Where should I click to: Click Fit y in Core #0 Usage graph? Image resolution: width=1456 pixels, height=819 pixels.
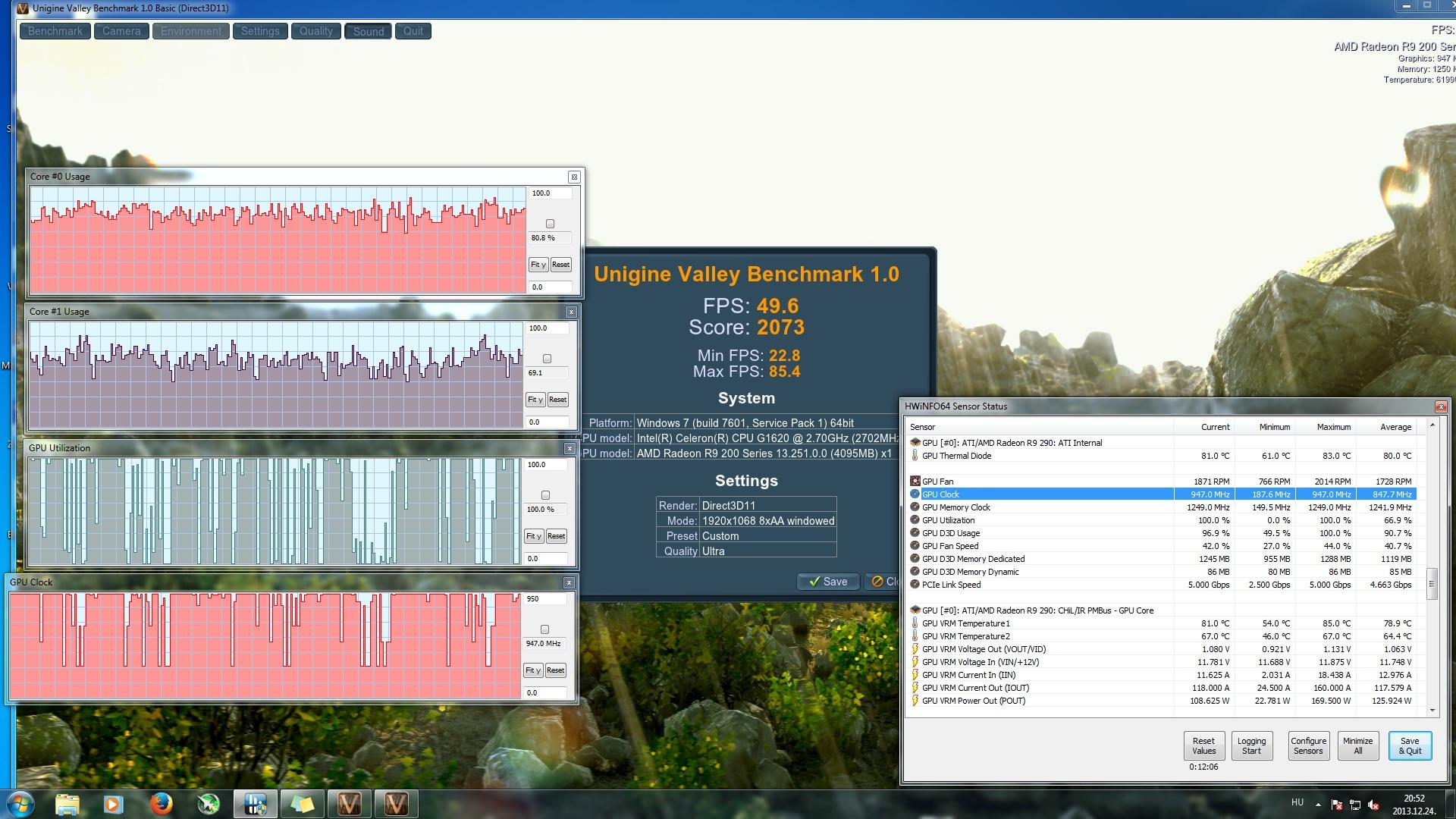point(538,265)
